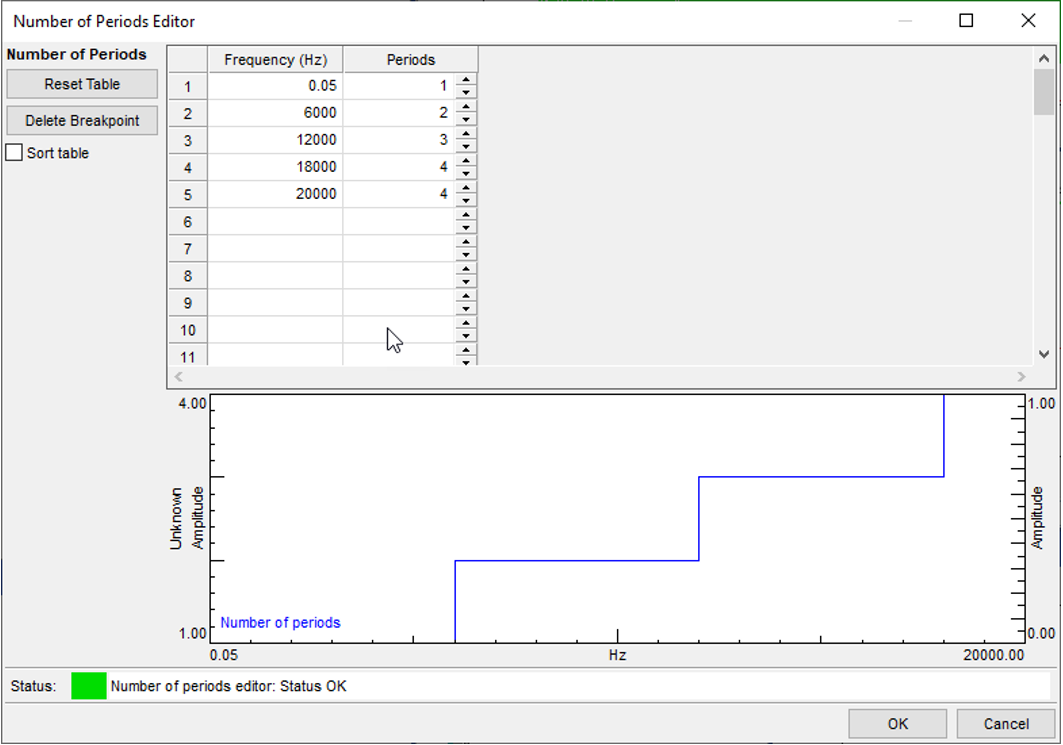Decrement the row 5 Periods spinner
Viewport: 1063px width, 745px height.
point(465,200)
